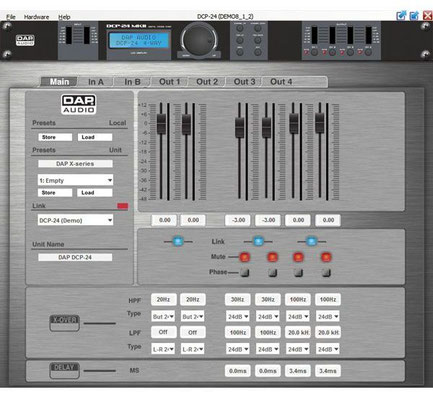Click the input A gain fader handle
Screen dimensions: 433x400
[x=161, y=124]
